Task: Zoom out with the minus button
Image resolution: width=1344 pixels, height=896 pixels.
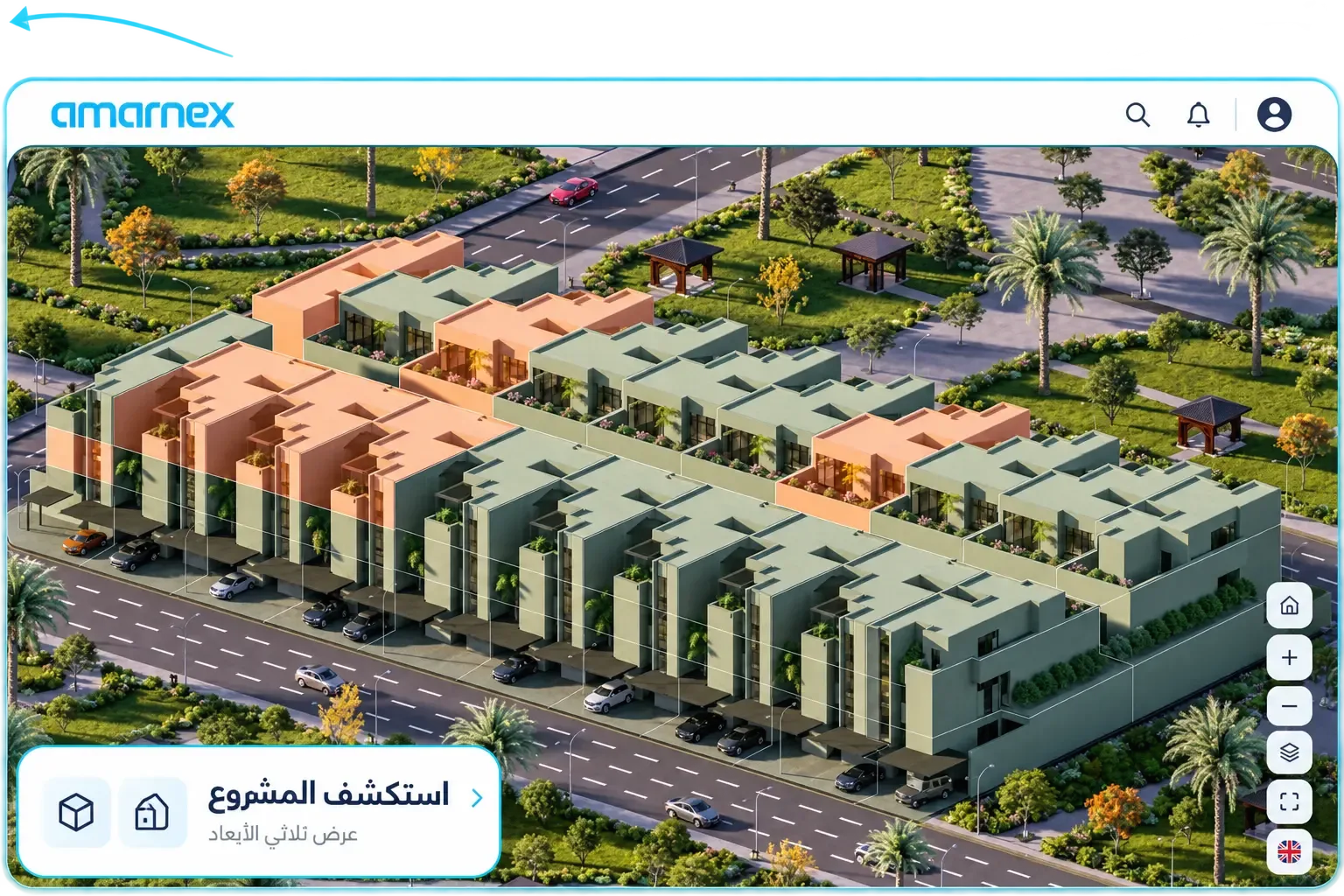Action: [1289, 706]
